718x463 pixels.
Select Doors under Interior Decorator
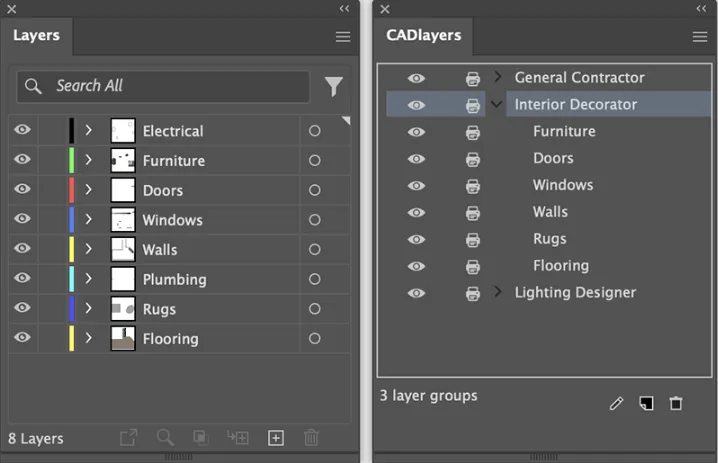(553, 158)
